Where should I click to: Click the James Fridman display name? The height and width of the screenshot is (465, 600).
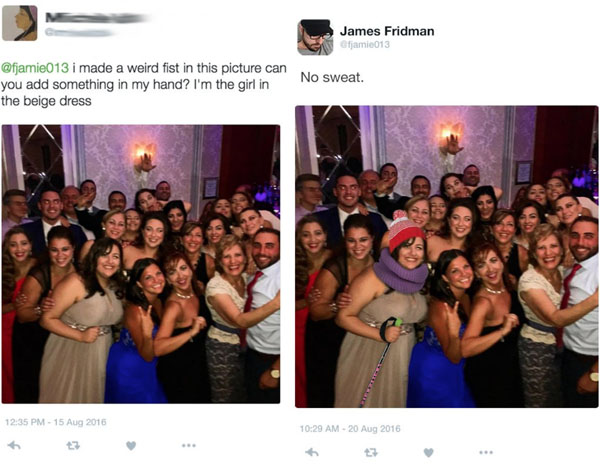click(x=387, y=31)
